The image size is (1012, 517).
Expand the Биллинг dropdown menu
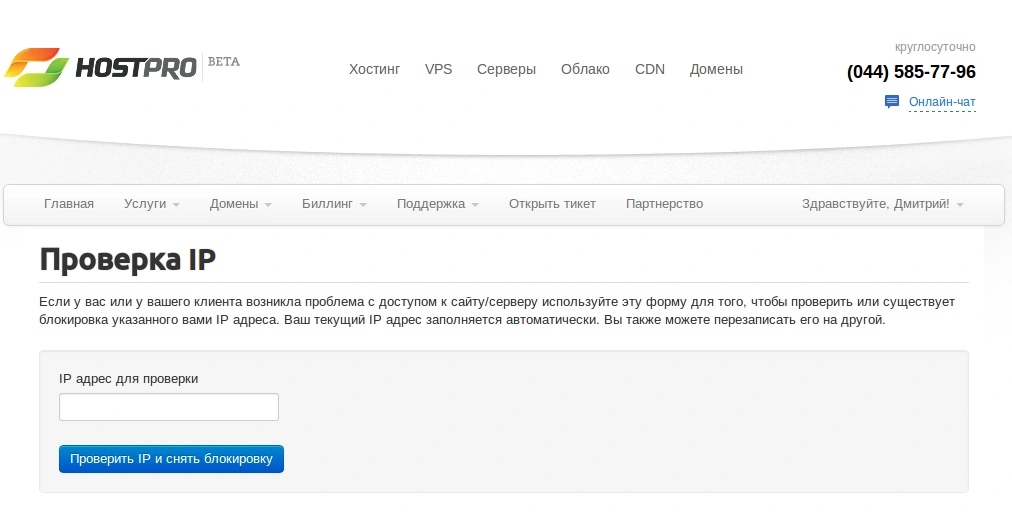(x=334, y=204)
